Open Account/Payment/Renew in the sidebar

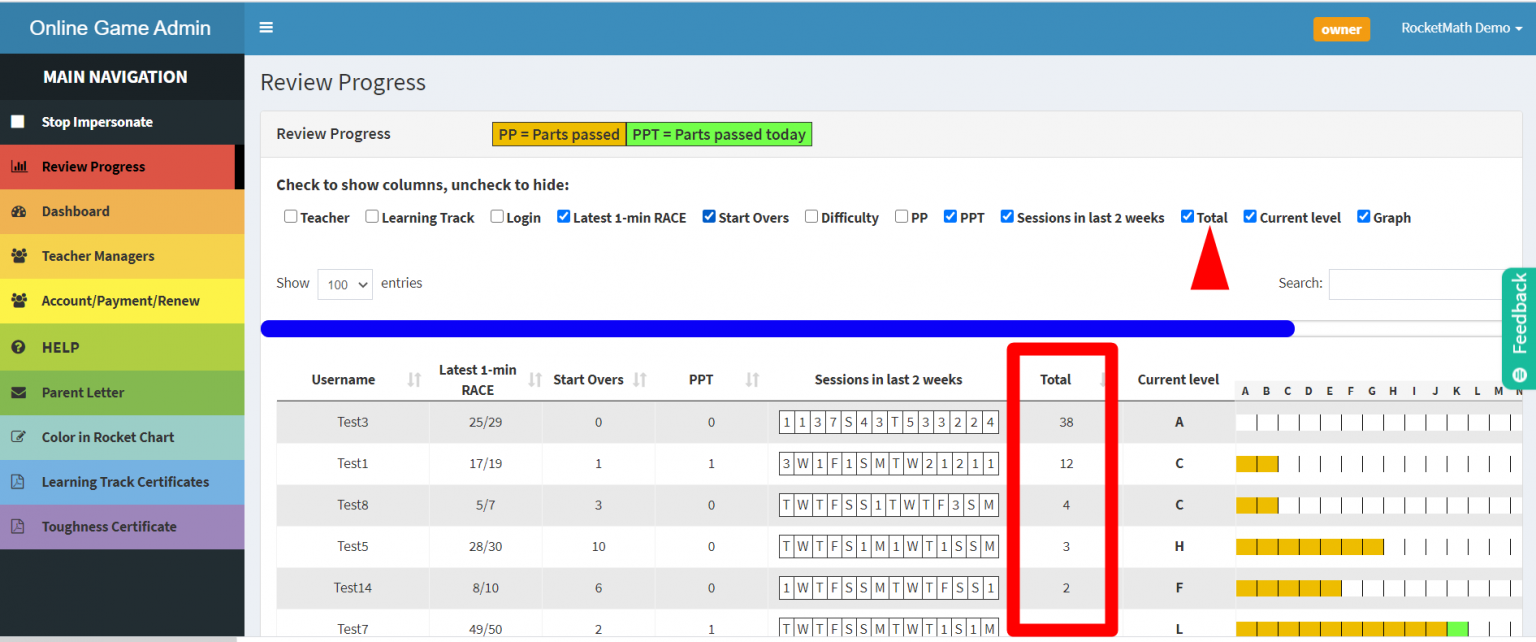coord(120,301)
